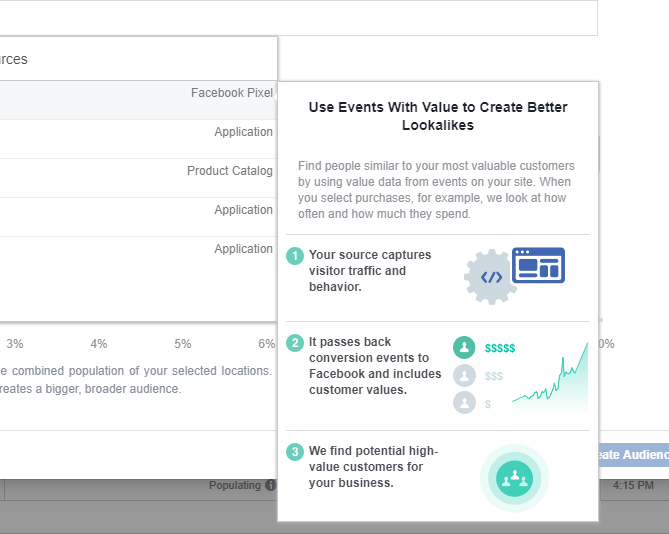This screenshot has width=669, height=534.
Task: Set audience size slider to 4%
Action: point(99,344)
